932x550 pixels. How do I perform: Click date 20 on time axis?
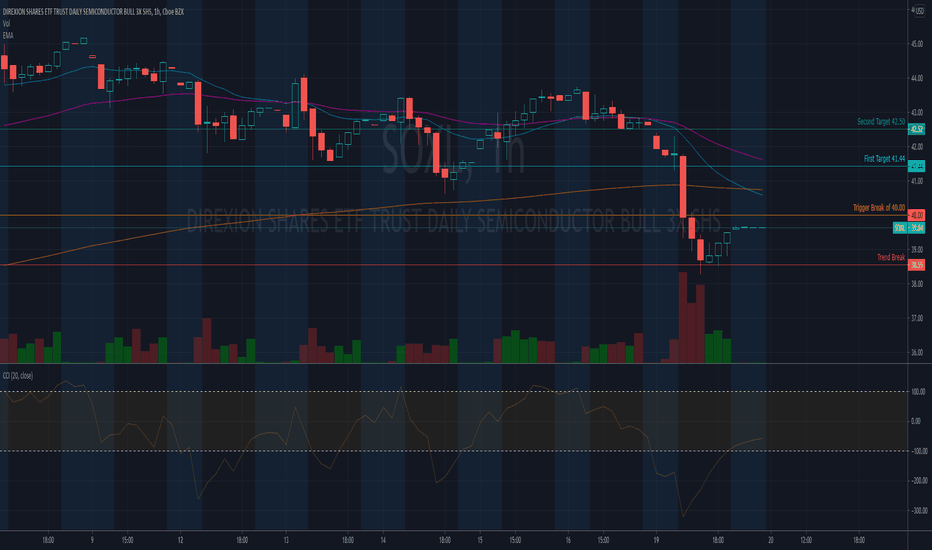tap(770, 540)
